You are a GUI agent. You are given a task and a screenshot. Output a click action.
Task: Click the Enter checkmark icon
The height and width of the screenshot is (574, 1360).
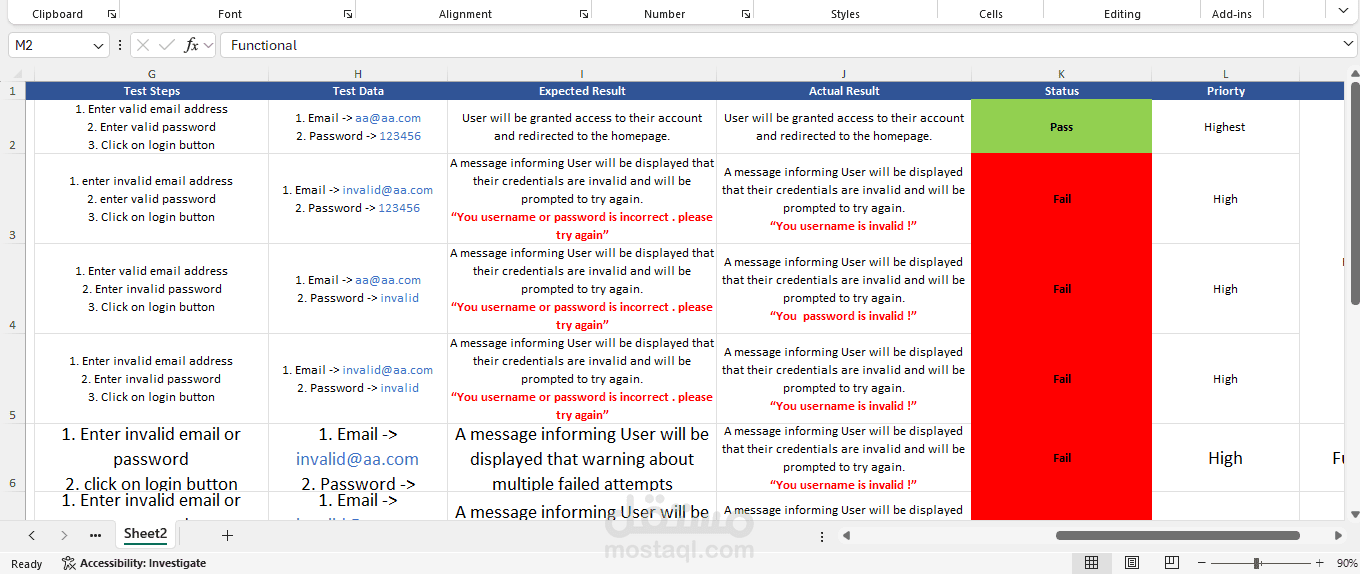tap(167, 45)
